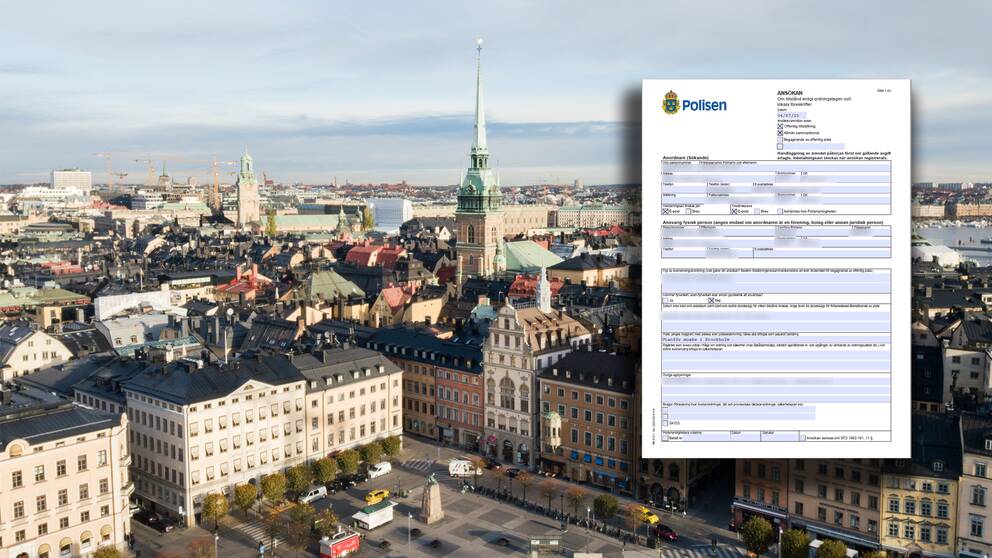Click the yellow car in the square
This screenshot has height=558, width=992.
point(376,496)
